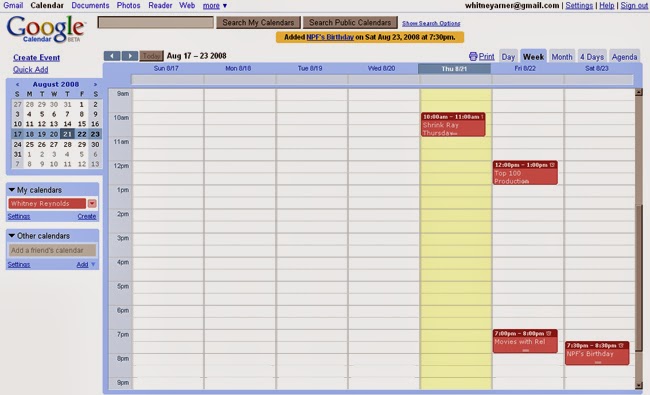Open the Quick Add link
This screenshot has height=395, width=650.
click(x=30, y=70)
